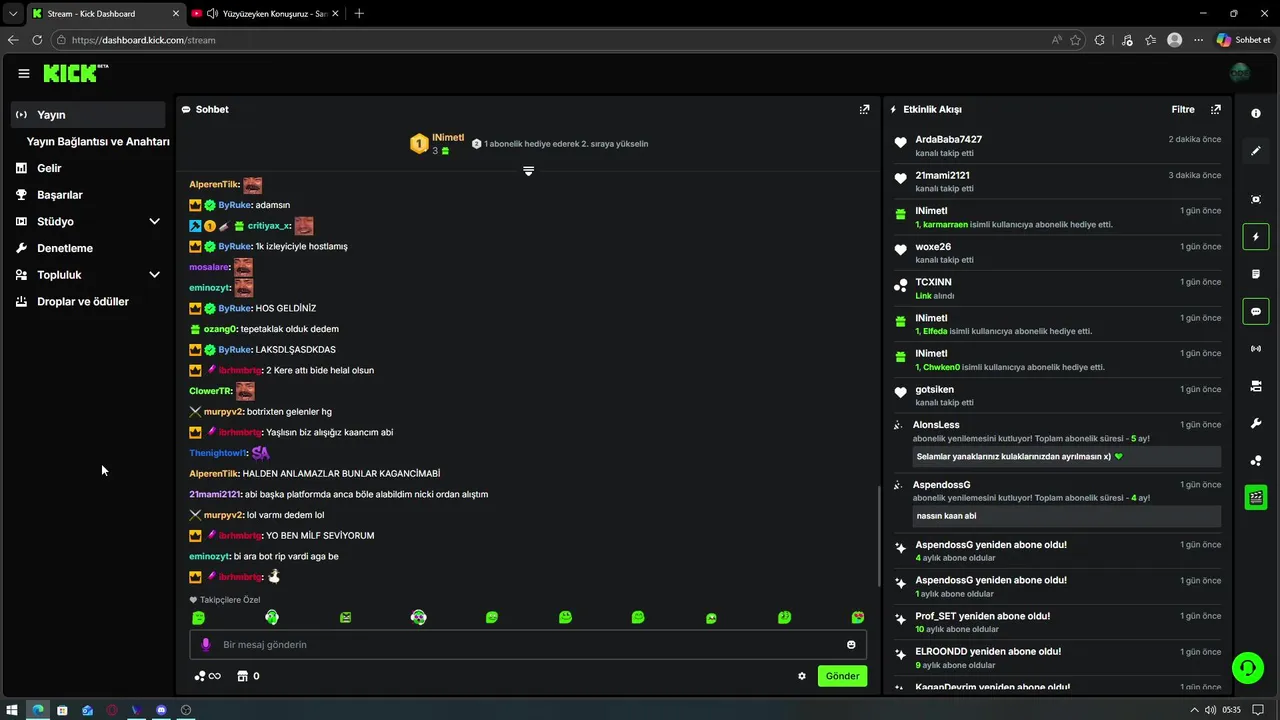Image resolution: width=1280 pixels, height=720 pixels.
Task: Click the channel points dots icon in sidebar
Action: coord(1256,461)
